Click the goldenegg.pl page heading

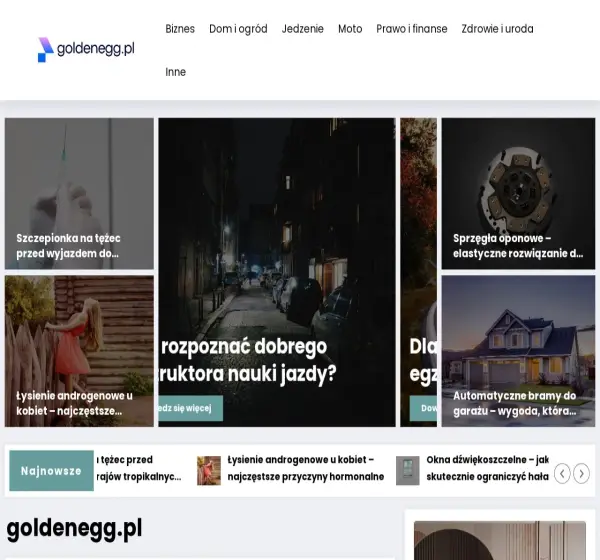tap(74, 529)
